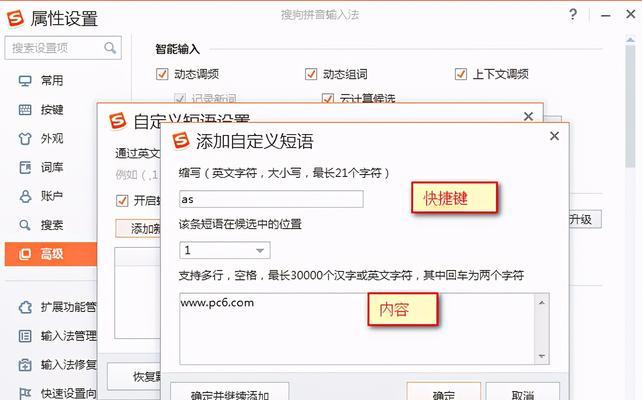This screenshot has width=642, height=400.
Task: Click the shirt icon beside 外观
Action: tap(25, 139)
